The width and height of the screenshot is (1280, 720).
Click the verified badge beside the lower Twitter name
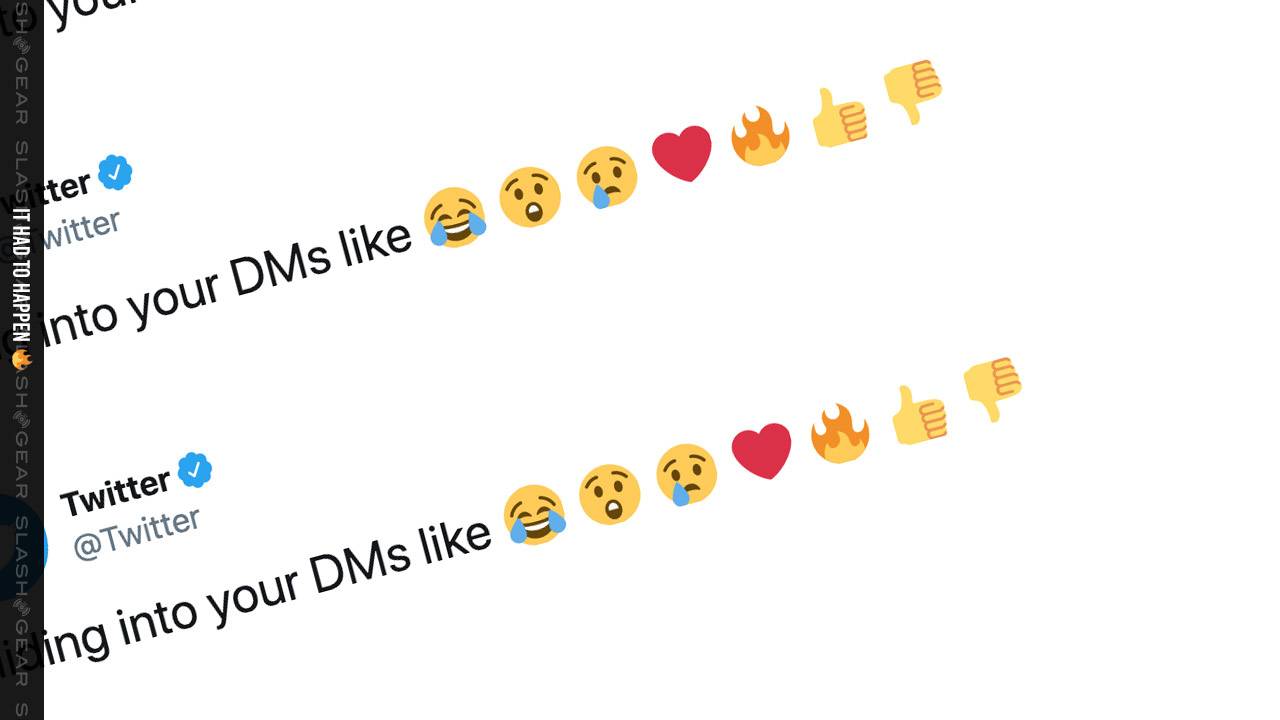point(195,470)
